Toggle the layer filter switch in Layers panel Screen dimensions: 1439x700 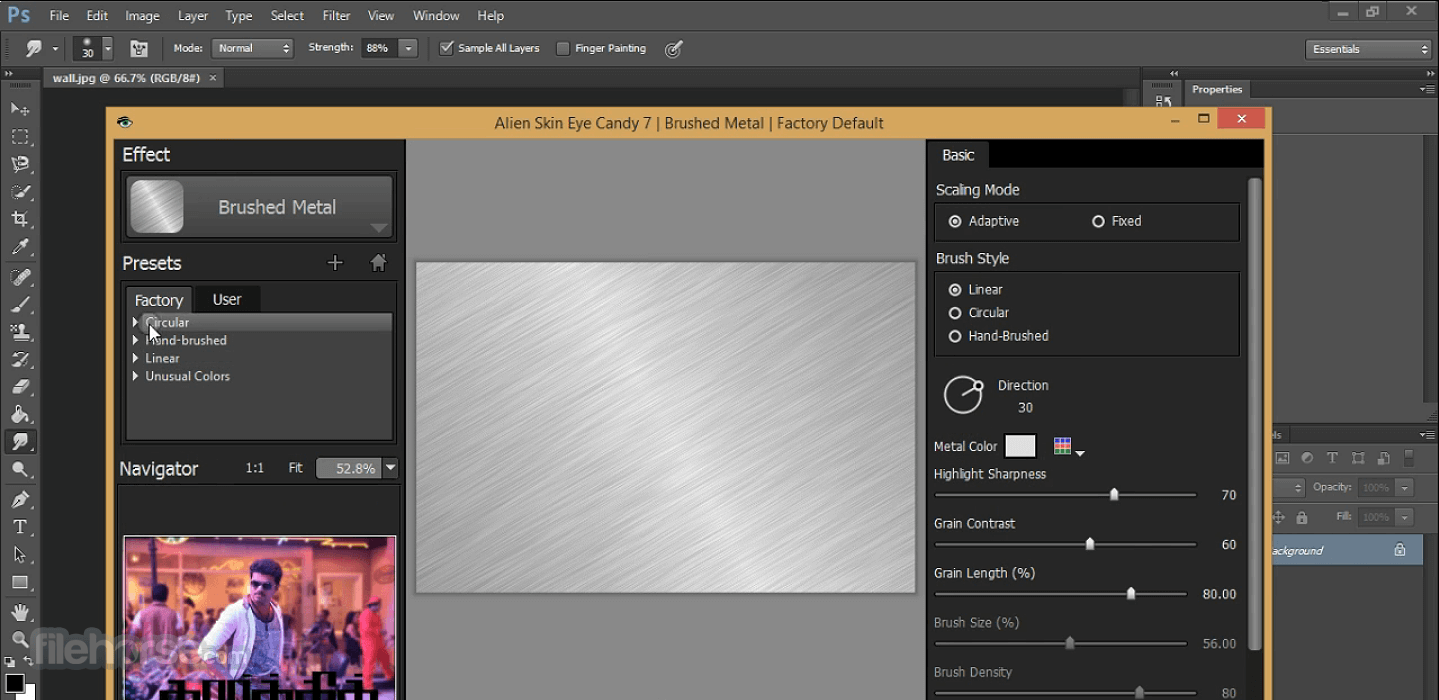[x=1408, y=458]
